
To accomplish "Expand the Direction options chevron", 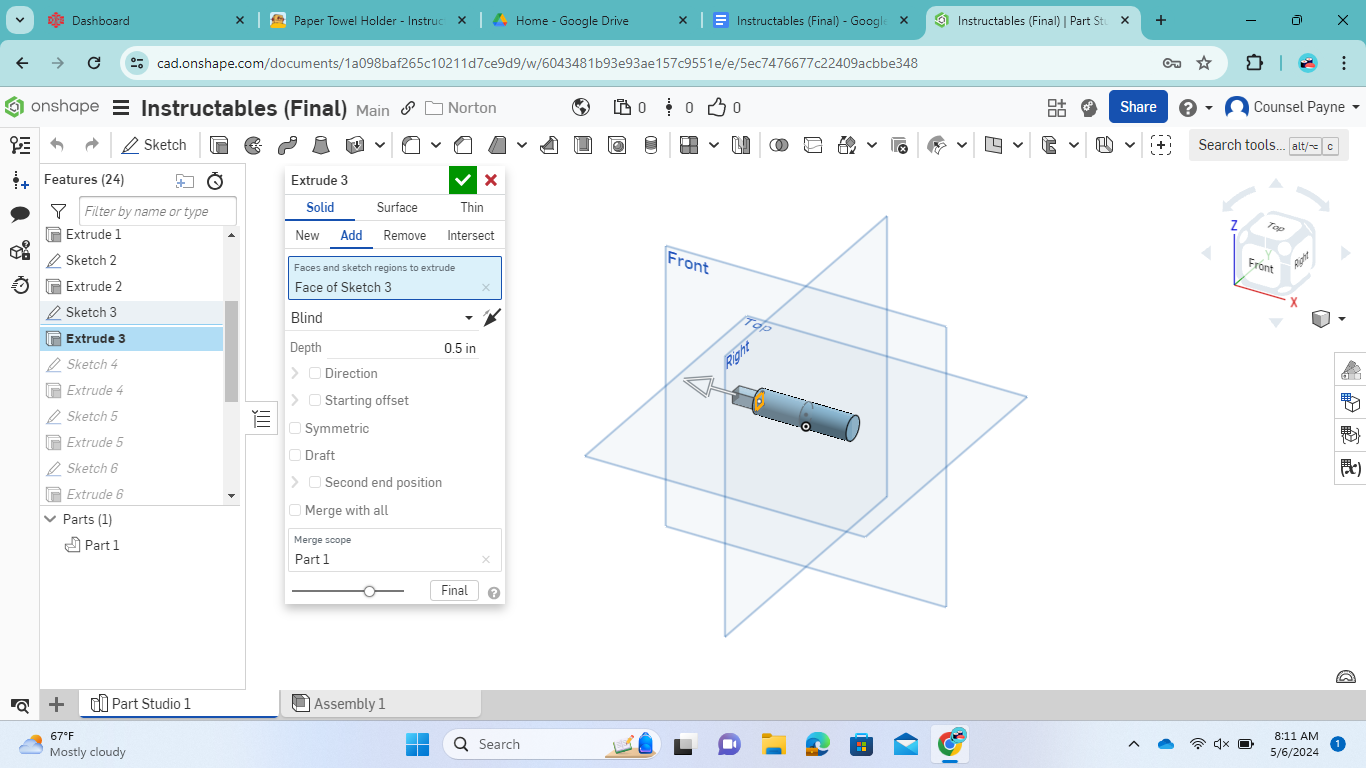I will 295,373.
